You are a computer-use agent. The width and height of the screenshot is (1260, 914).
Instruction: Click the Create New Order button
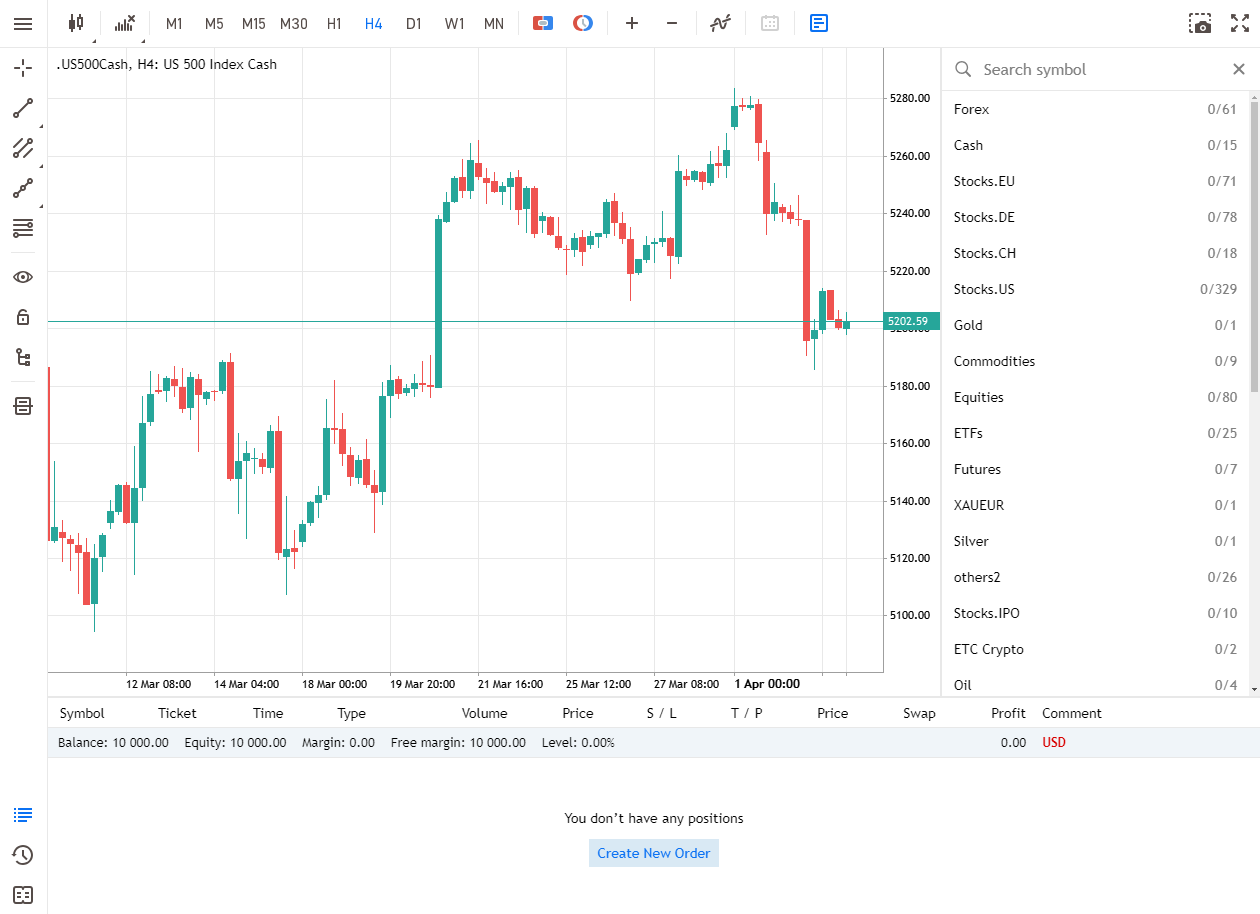pyautogui.click(x=654, y=853)
